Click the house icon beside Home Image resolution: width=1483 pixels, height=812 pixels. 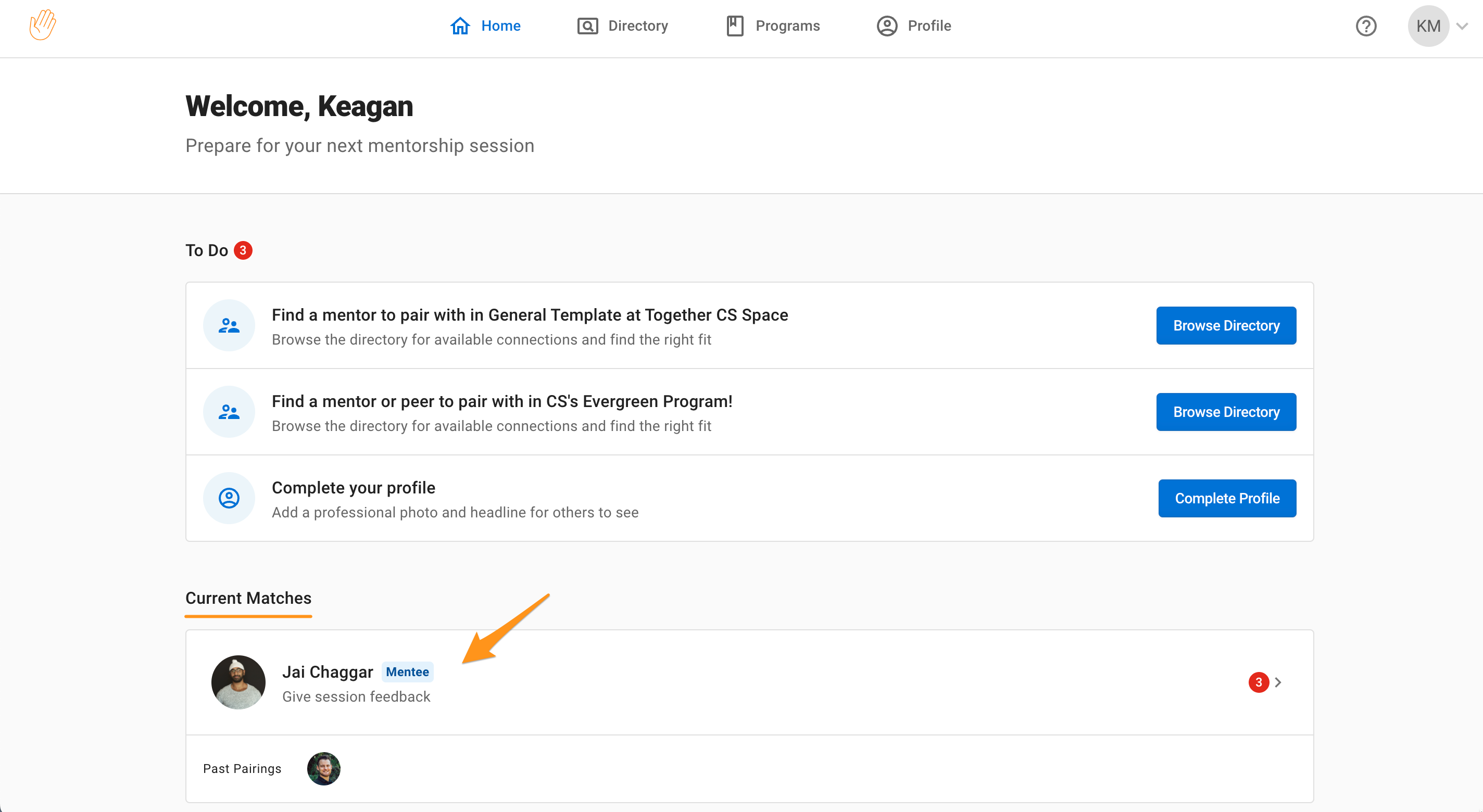click(x=460, y=26)
